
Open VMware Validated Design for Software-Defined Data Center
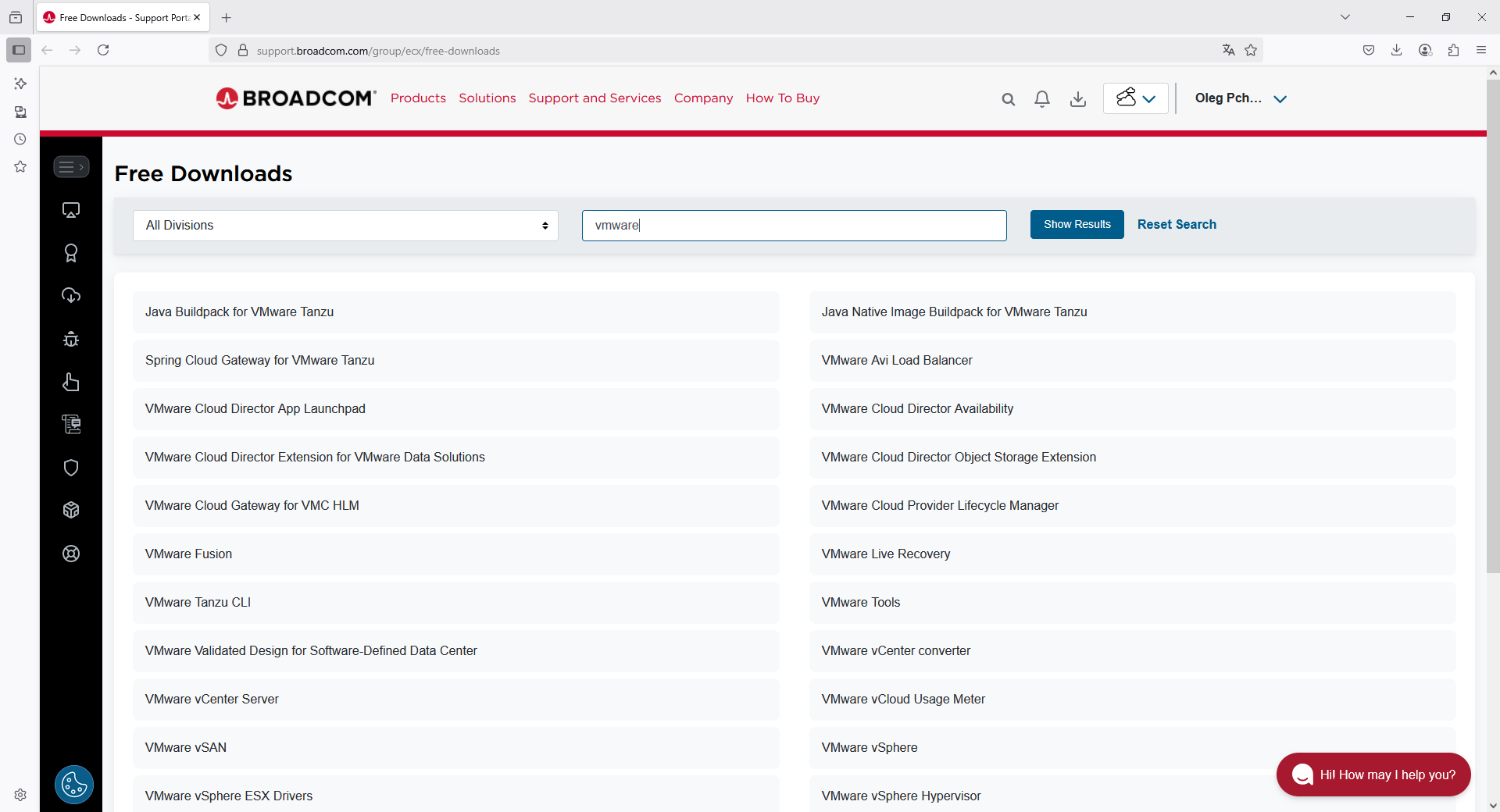pyautogui.click(x=456, y=651)
